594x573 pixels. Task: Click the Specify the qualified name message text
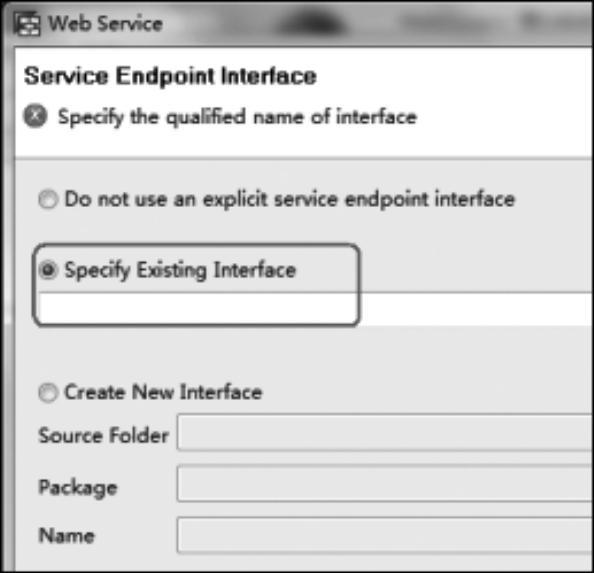[x=238, y=117]
